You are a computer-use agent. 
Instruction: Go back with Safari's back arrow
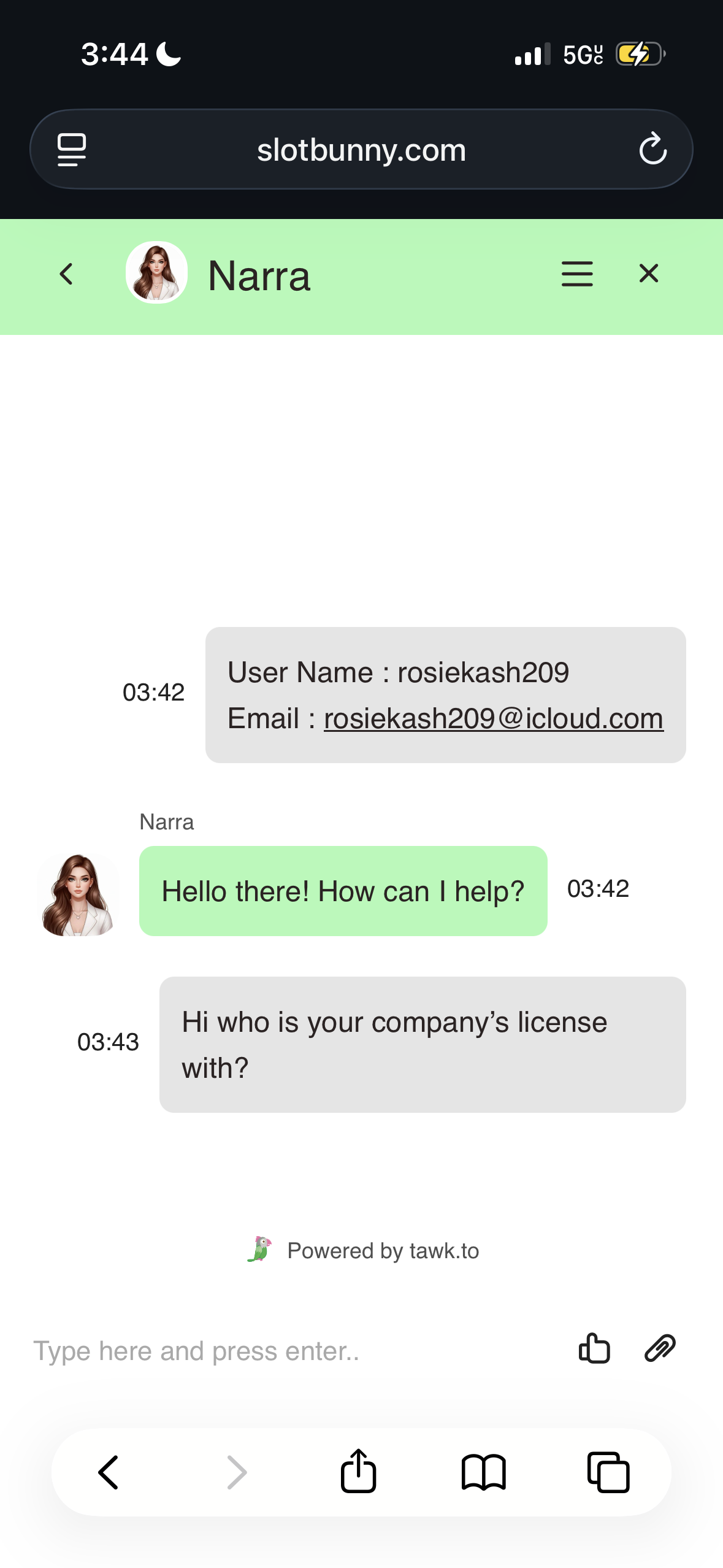pos(109,1472)
